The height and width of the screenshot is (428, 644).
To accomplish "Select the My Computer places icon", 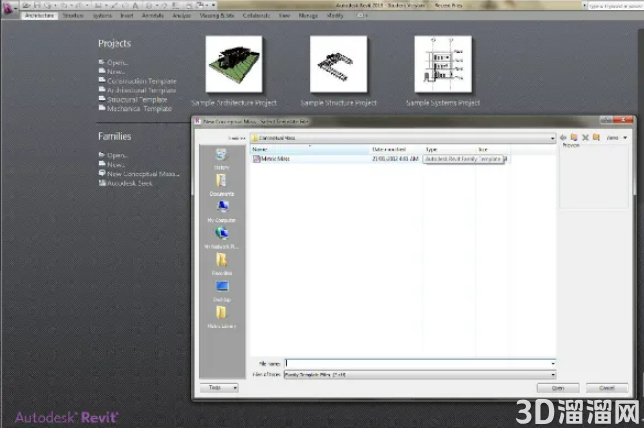I will coord(222,212).
